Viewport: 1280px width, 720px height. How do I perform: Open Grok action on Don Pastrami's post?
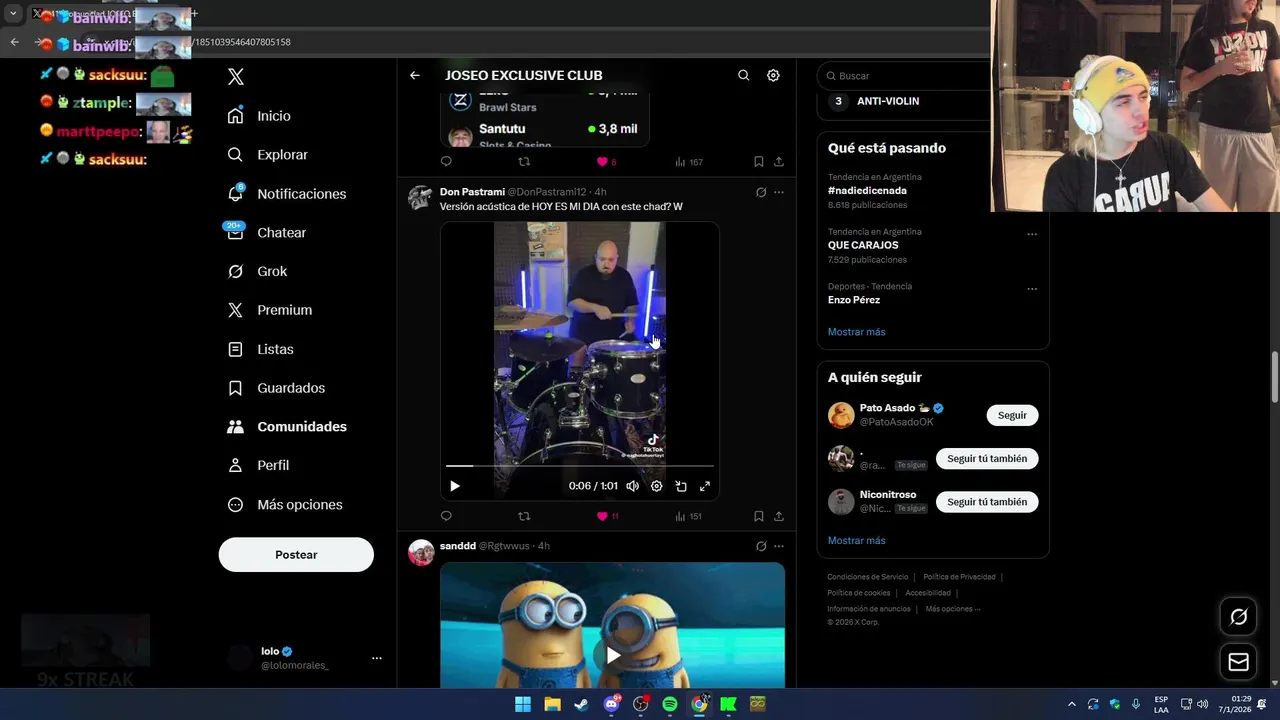761,192
